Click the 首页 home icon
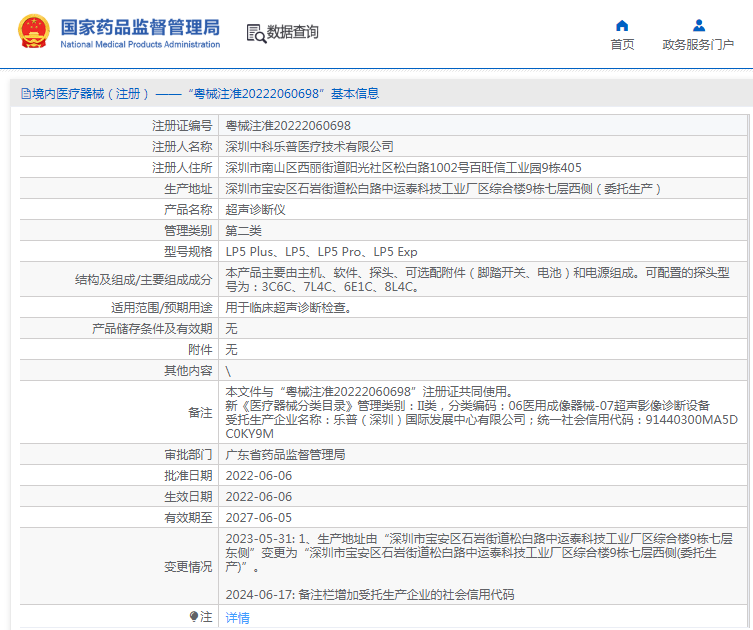The width and height of the screenshot is (753, 630). [x=622, y=25]
